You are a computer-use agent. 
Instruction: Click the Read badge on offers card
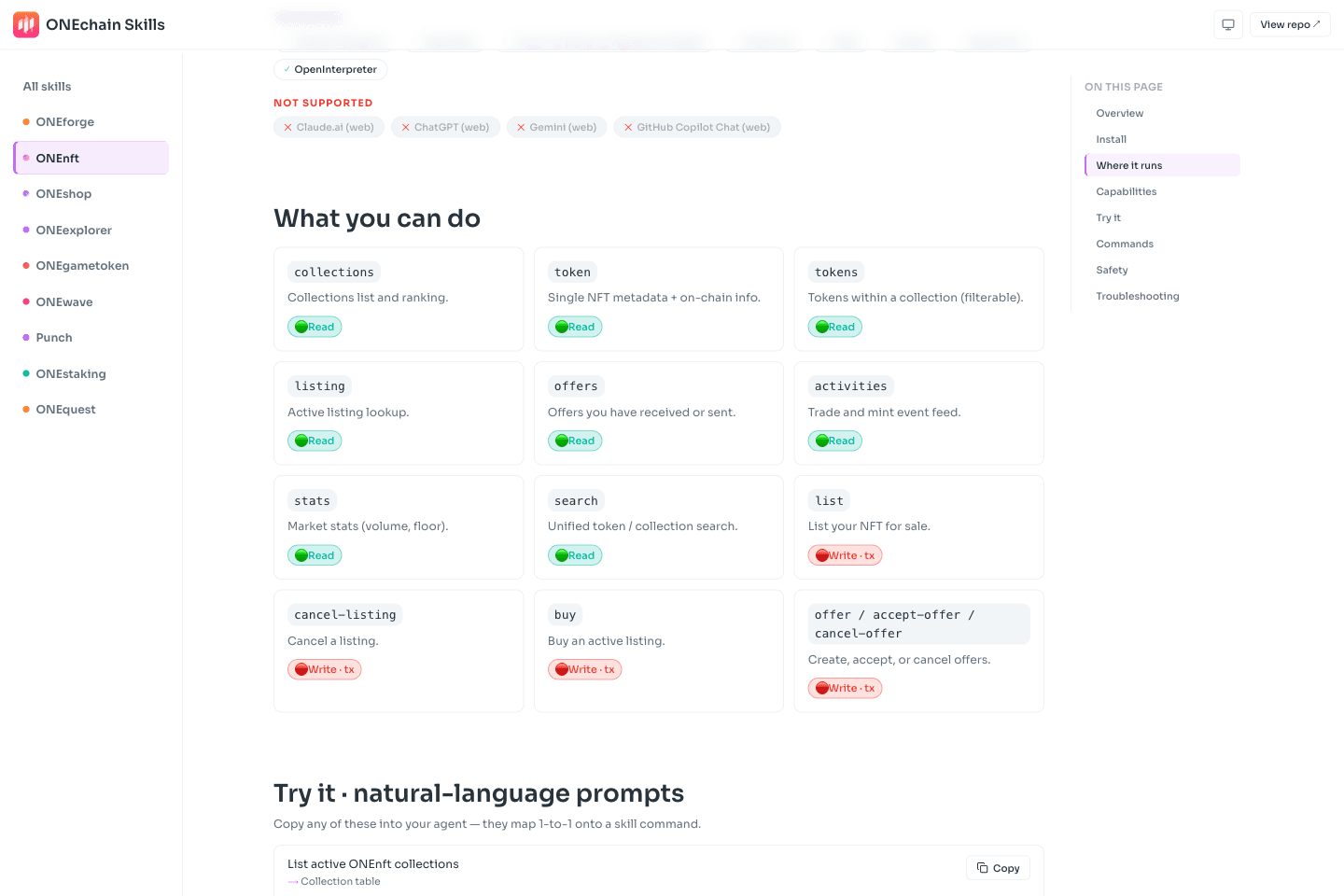coord(575,441)
